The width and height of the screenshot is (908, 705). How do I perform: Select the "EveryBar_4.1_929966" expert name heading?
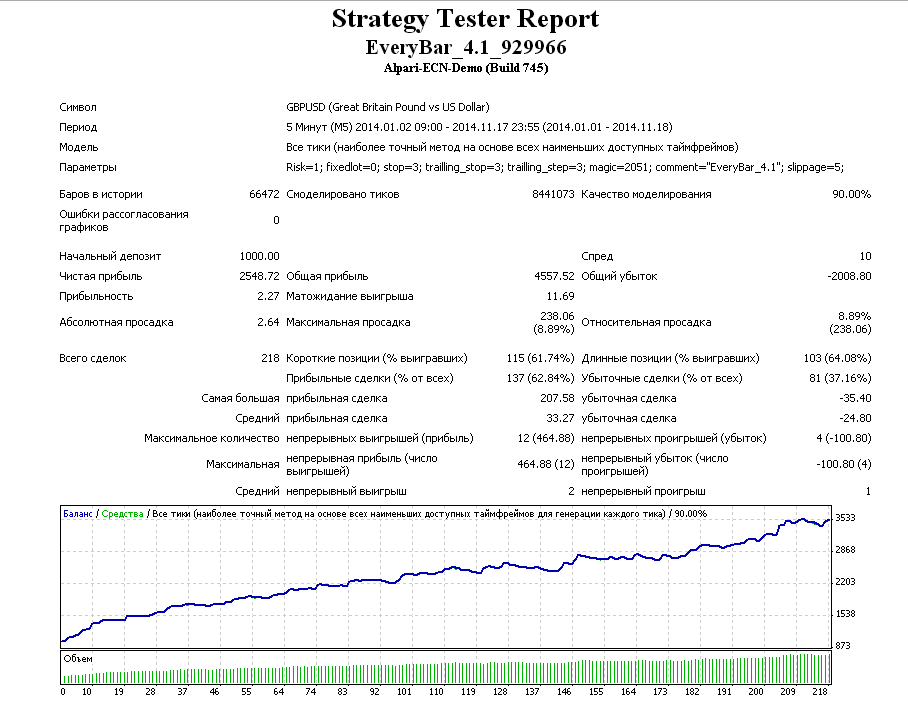click(466, 47)
